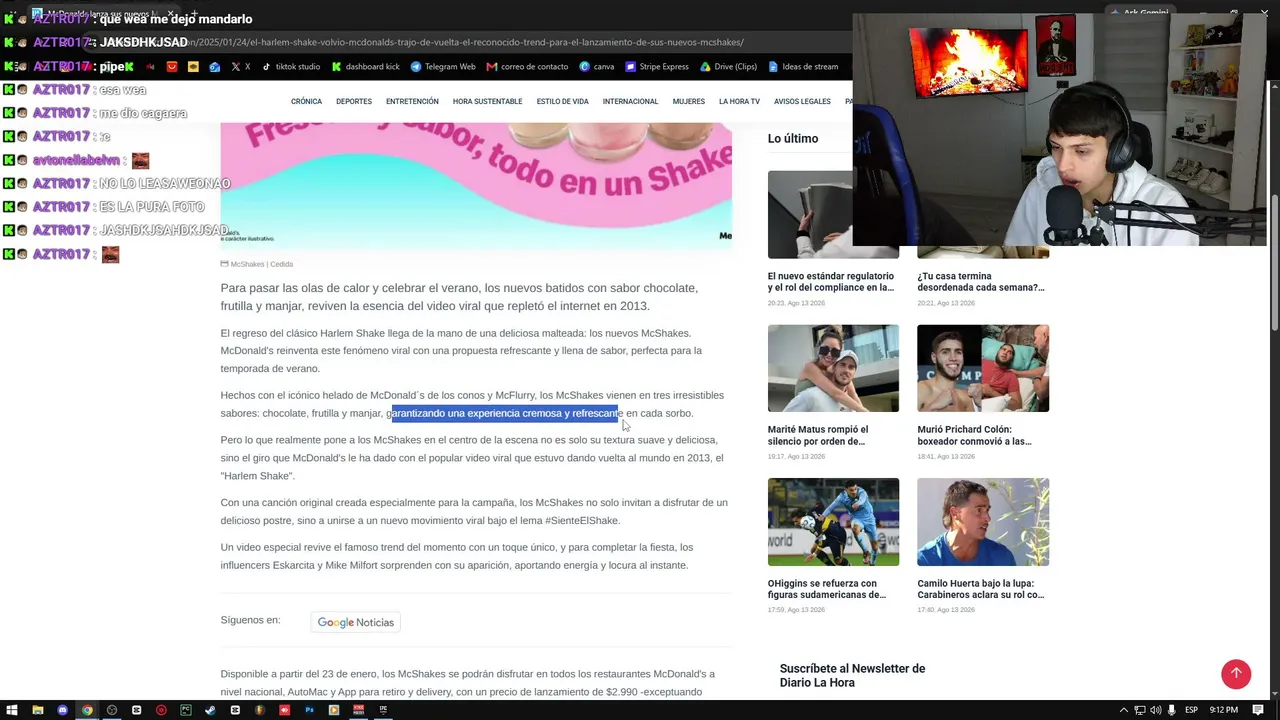This screenshot has width=1280, height=720.
Task: Open the Telegram Web bookmark
Action: pyautogui.click(x=443, y=67)
